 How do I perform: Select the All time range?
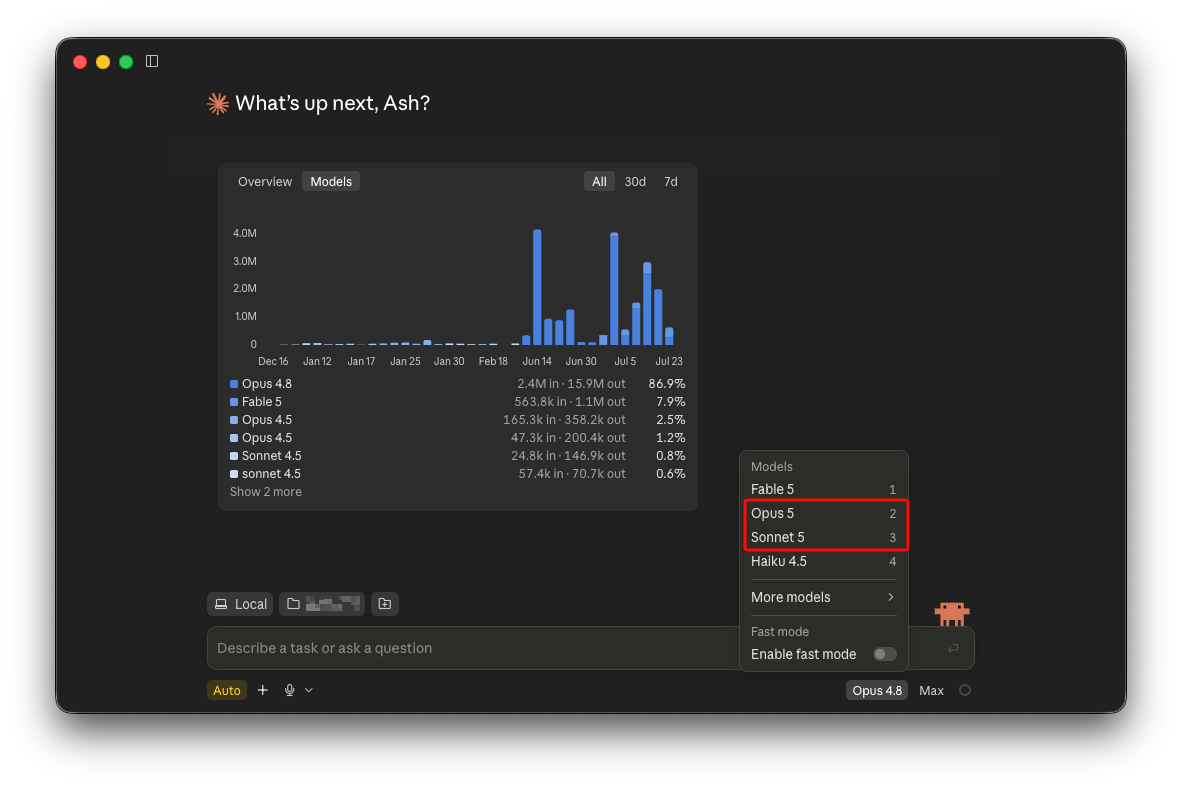pos(599,182)
